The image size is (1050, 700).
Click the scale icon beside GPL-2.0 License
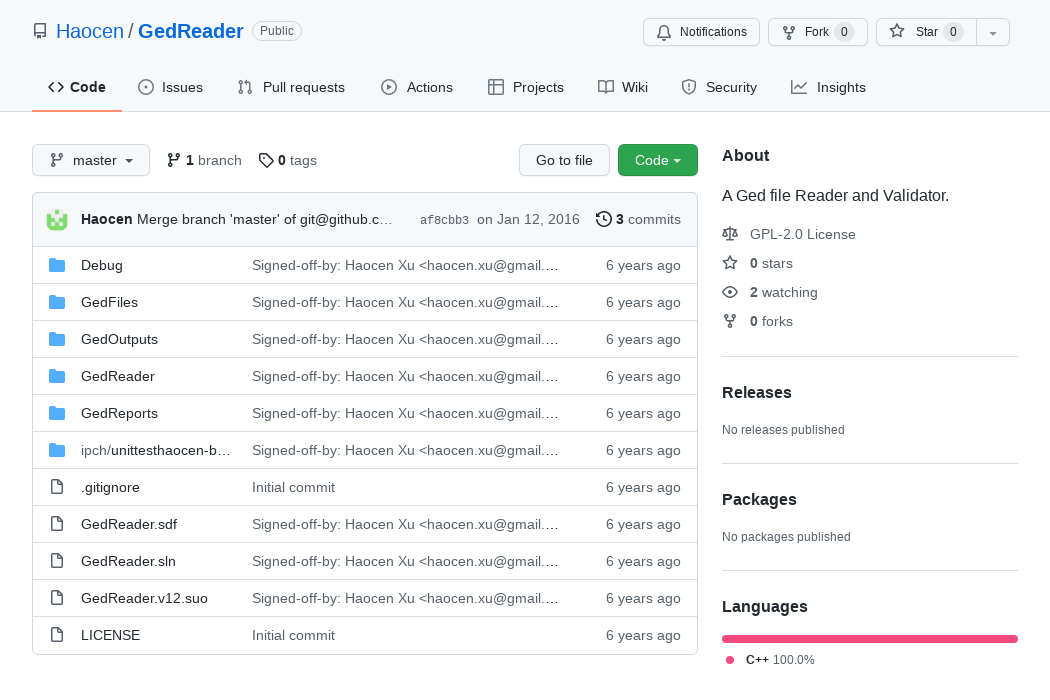pyautogui.click(x=730, y=234)
